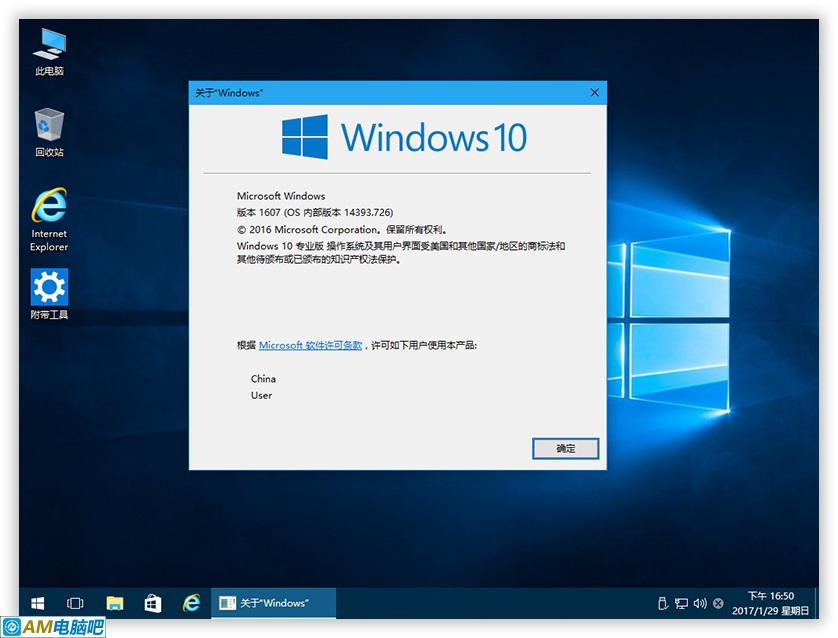Open the network tray icon
838x638 pixels.
pyautogui.click(x=681, y=604)
